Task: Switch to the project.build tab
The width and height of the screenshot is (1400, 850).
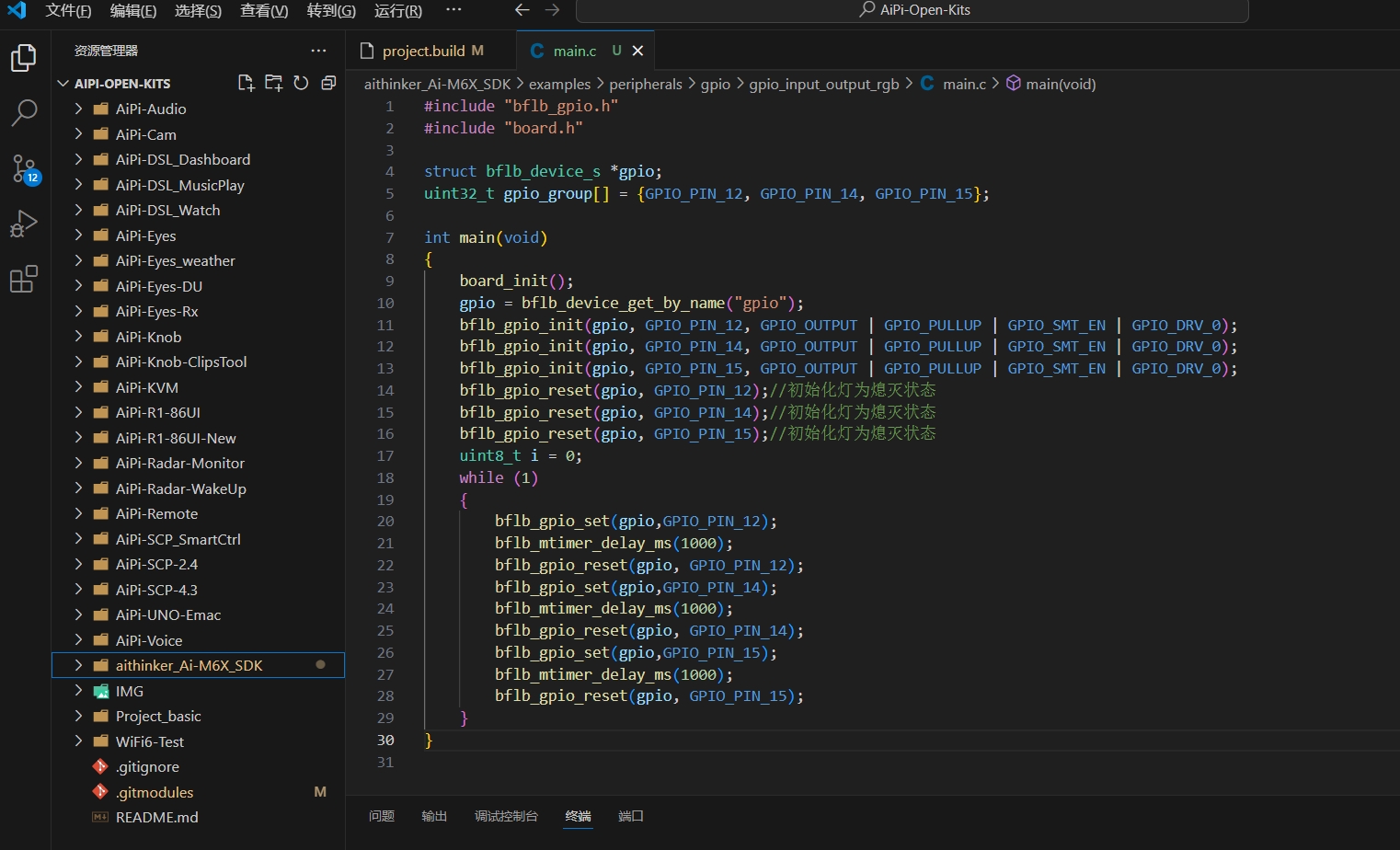Action: coord(431,51)
